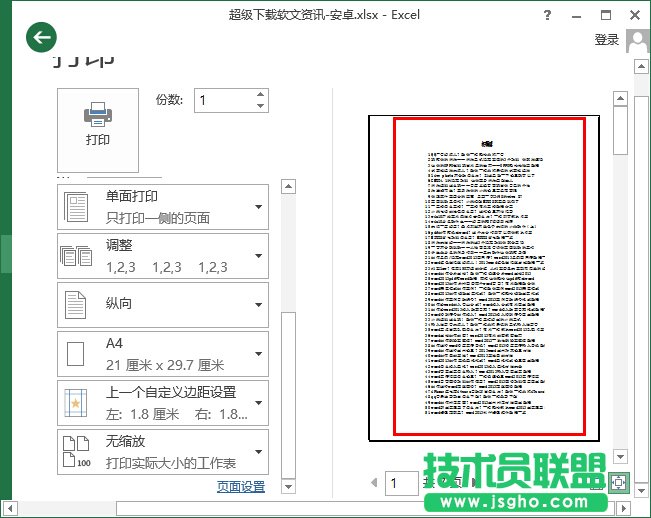This screenshot has height=518, width=651.
Task: Increase copies using the up spinner arrow
Action: (261, 94)
